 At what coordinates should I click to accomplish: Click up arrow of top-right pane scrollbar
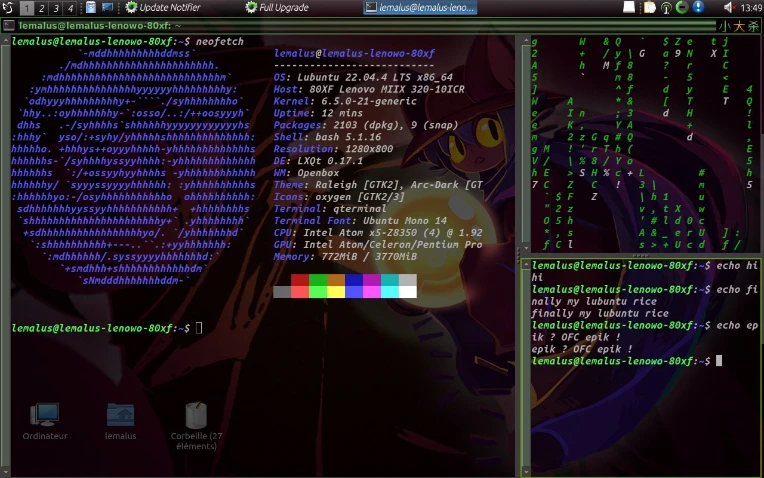(526, 41)
